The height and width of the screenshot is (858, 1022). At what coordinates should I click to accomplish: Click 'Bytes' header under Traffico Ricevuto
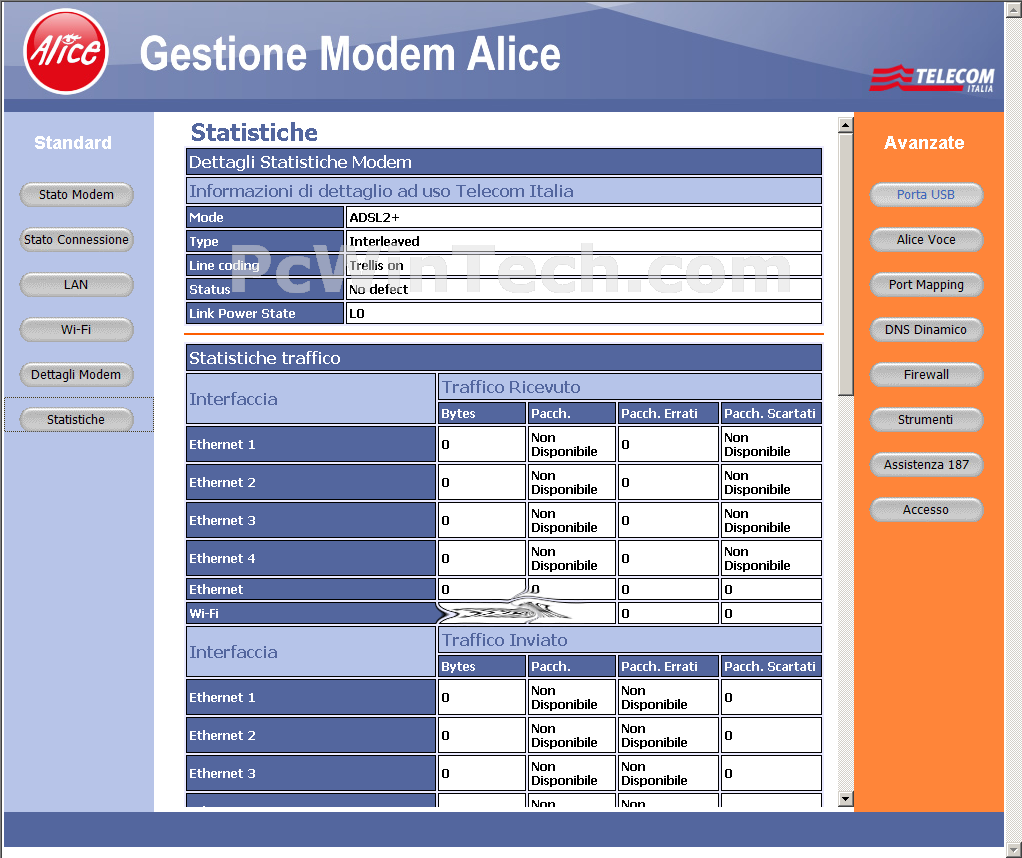click(x=482, y=413)
